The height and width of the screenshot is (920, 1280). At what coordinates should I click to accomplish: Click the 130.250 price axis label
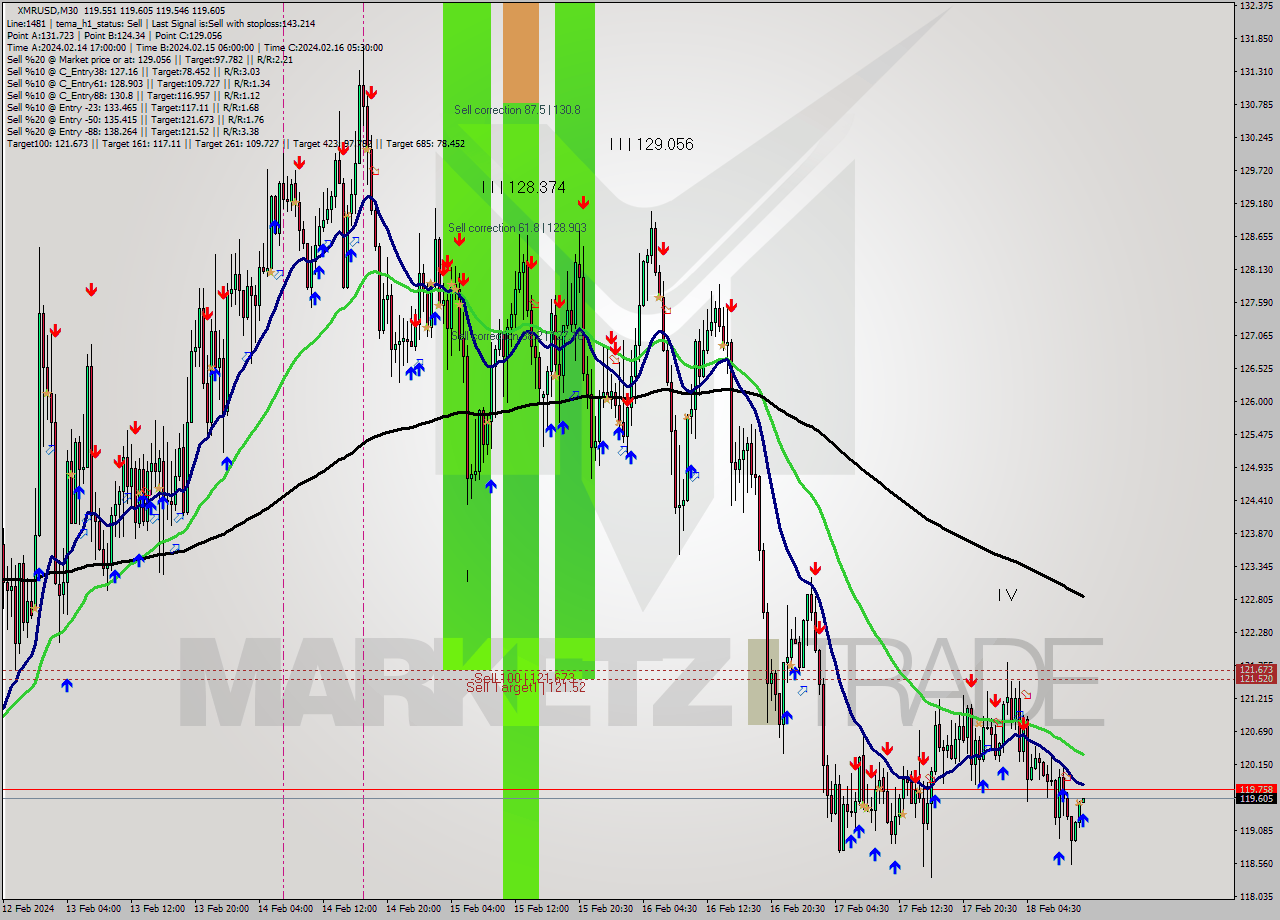pyautogui.click(x=1256, y=138)
